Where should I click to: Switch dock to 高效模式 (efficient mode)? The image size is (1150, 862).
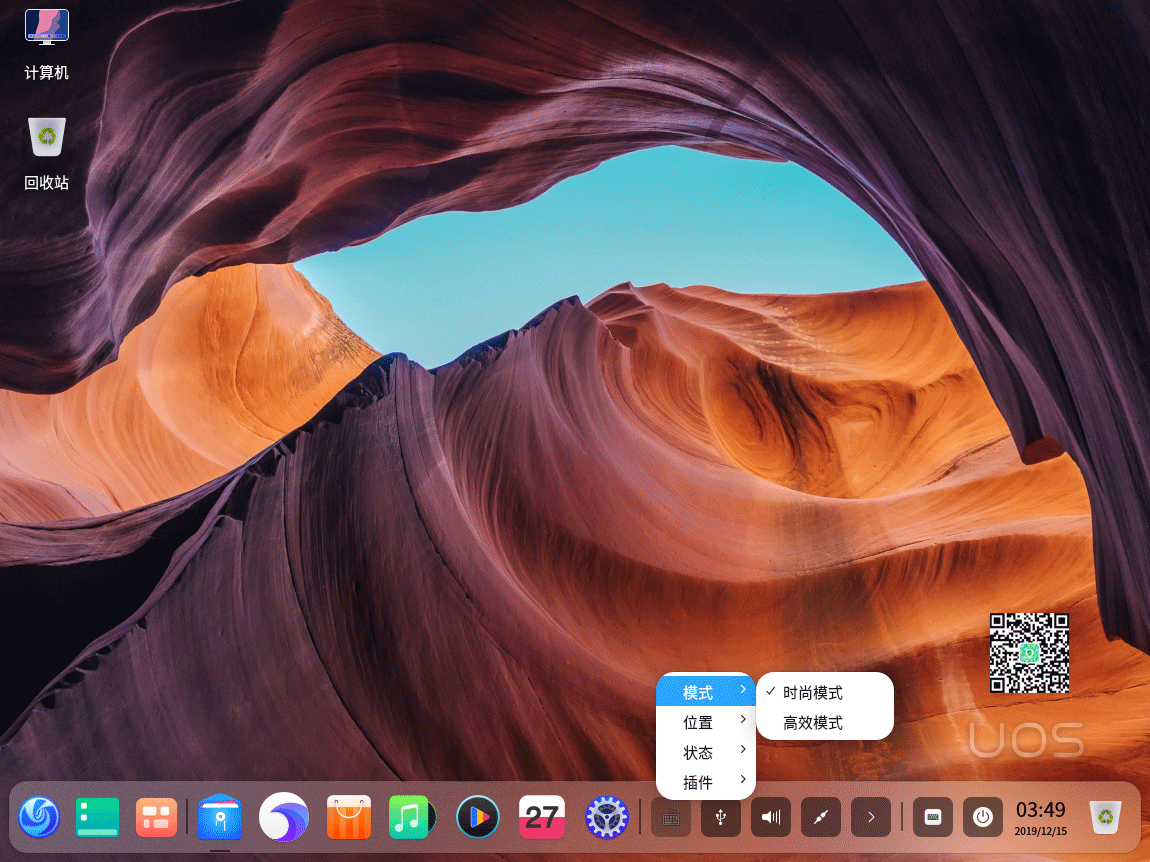[x=813, y=723]
